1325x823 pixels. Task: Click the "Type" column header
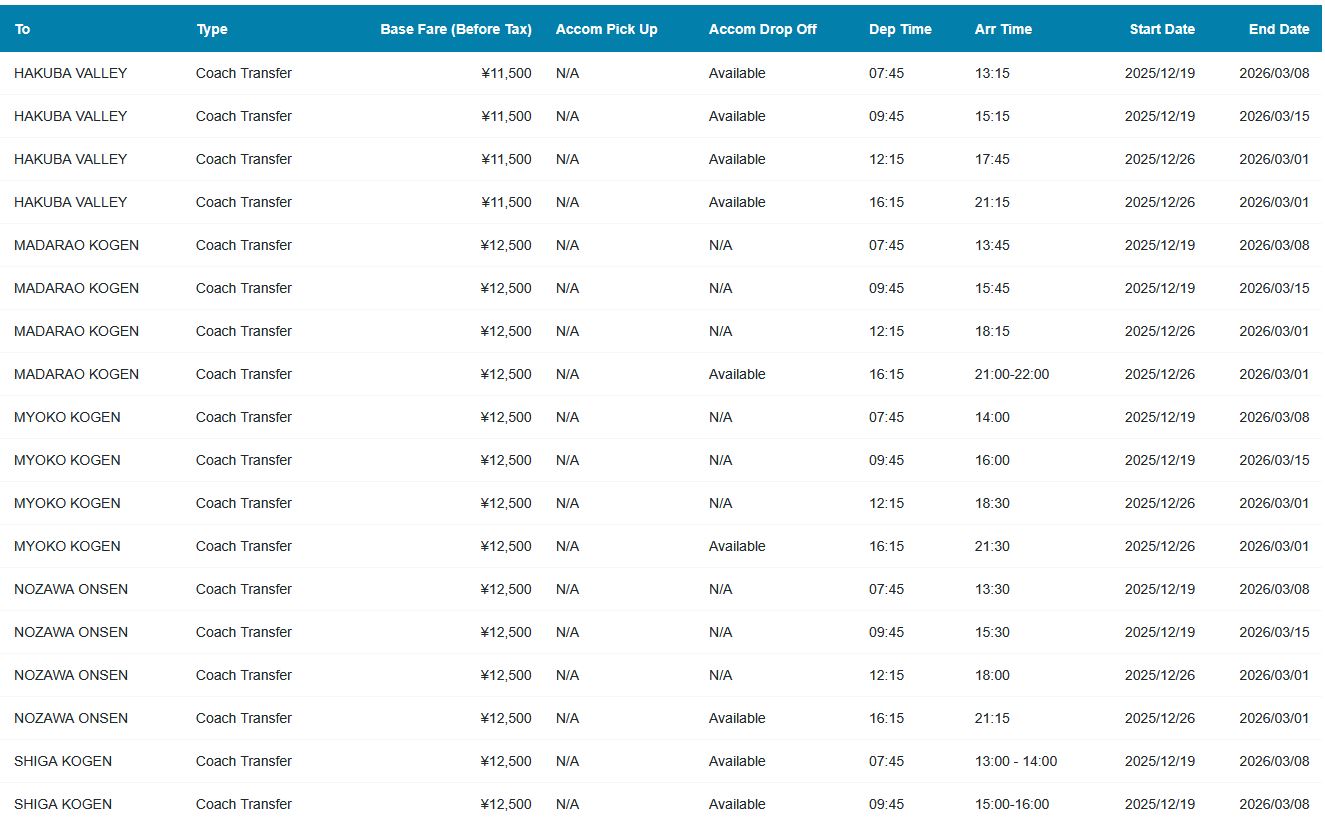click(x=212, y=29)
